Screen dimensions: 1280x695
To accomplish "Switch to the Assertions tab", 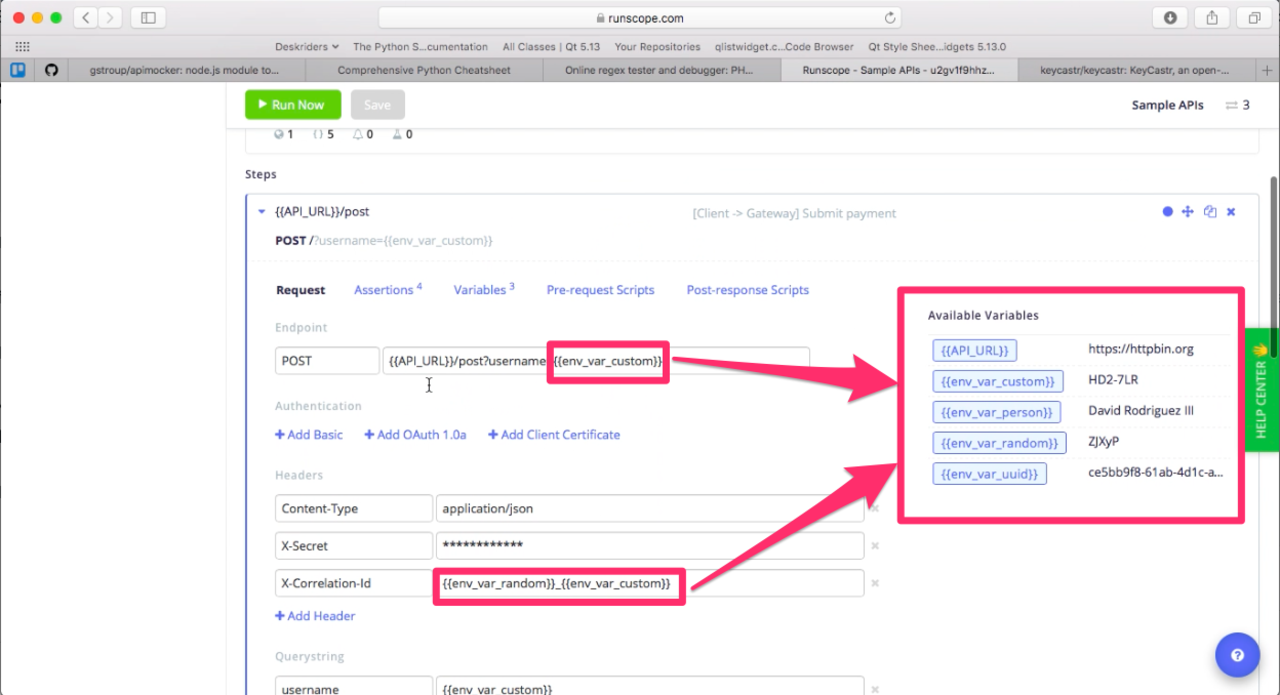I will [387, 290].
